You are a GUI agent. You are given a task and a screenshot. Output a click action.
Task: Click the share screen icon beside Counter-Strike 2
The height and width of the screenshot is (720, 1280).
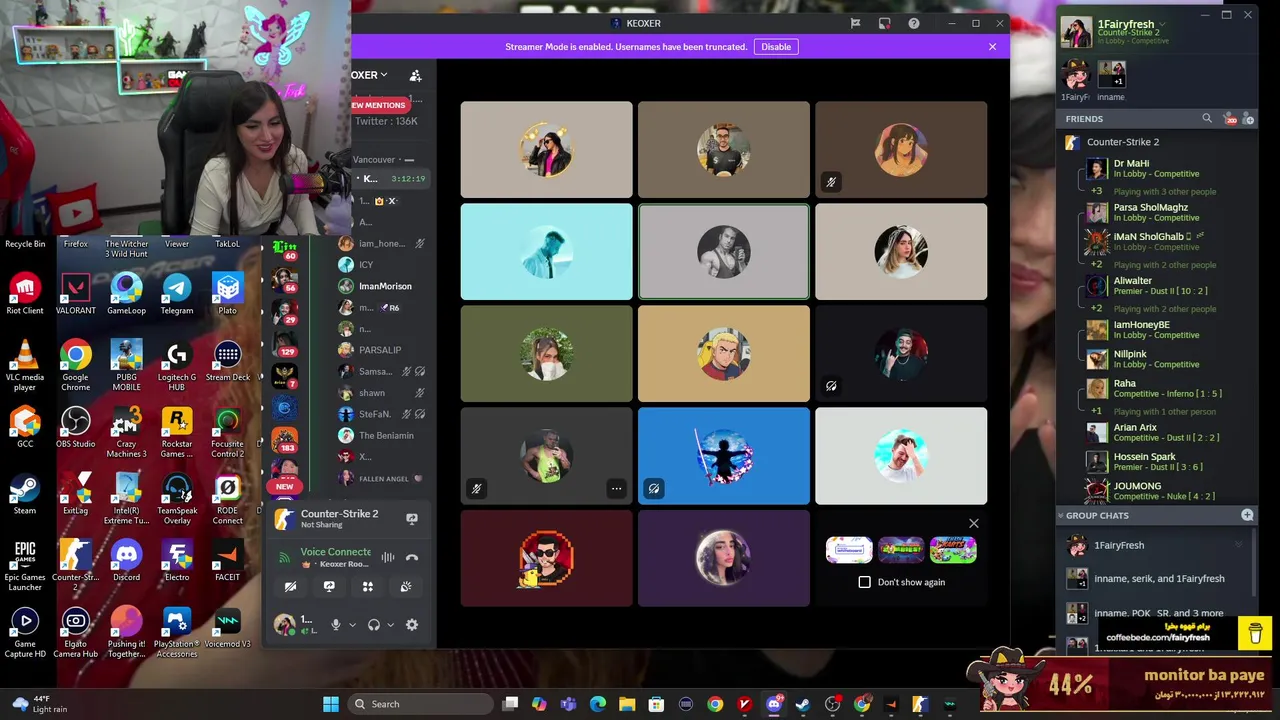point(412,518)
